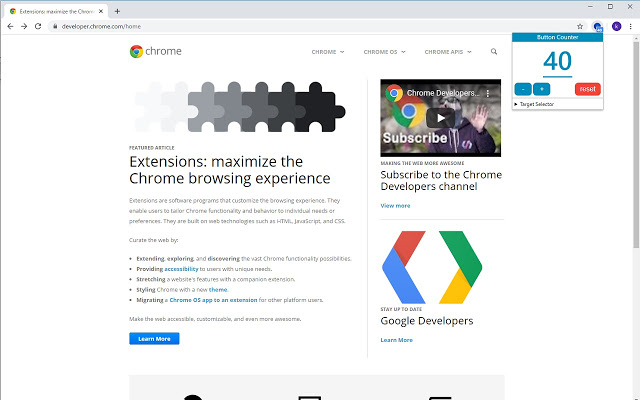Click the Chrome Developers channel avatar on the video
Viewport: 640px width, 400px height.
pyautogui.click(x=394, y=93)
